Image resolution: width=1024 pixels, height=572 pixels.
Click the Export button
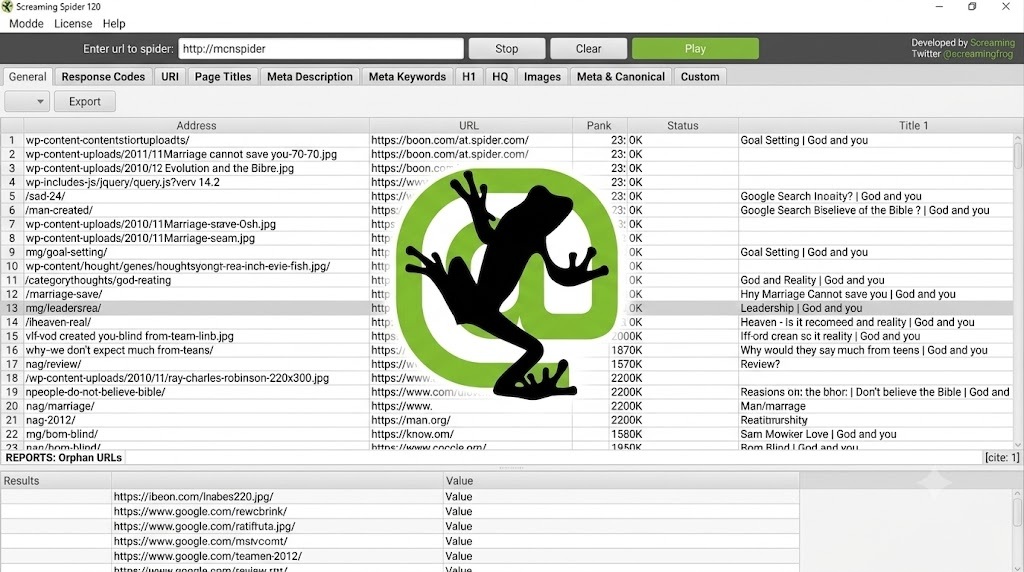(x=85, y=101)
